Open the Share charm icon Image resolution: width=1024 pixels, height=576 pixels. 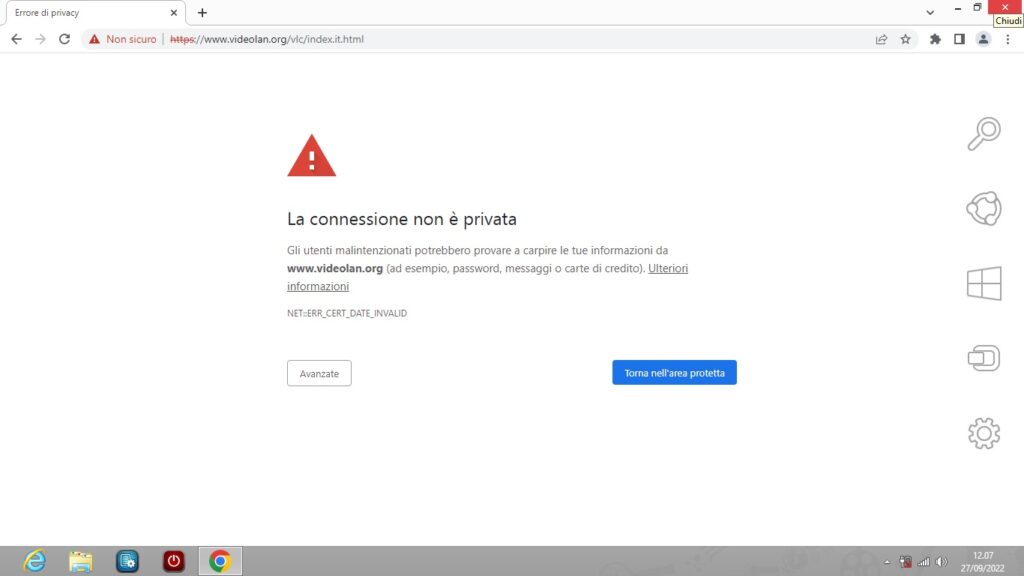coord(984,208)
